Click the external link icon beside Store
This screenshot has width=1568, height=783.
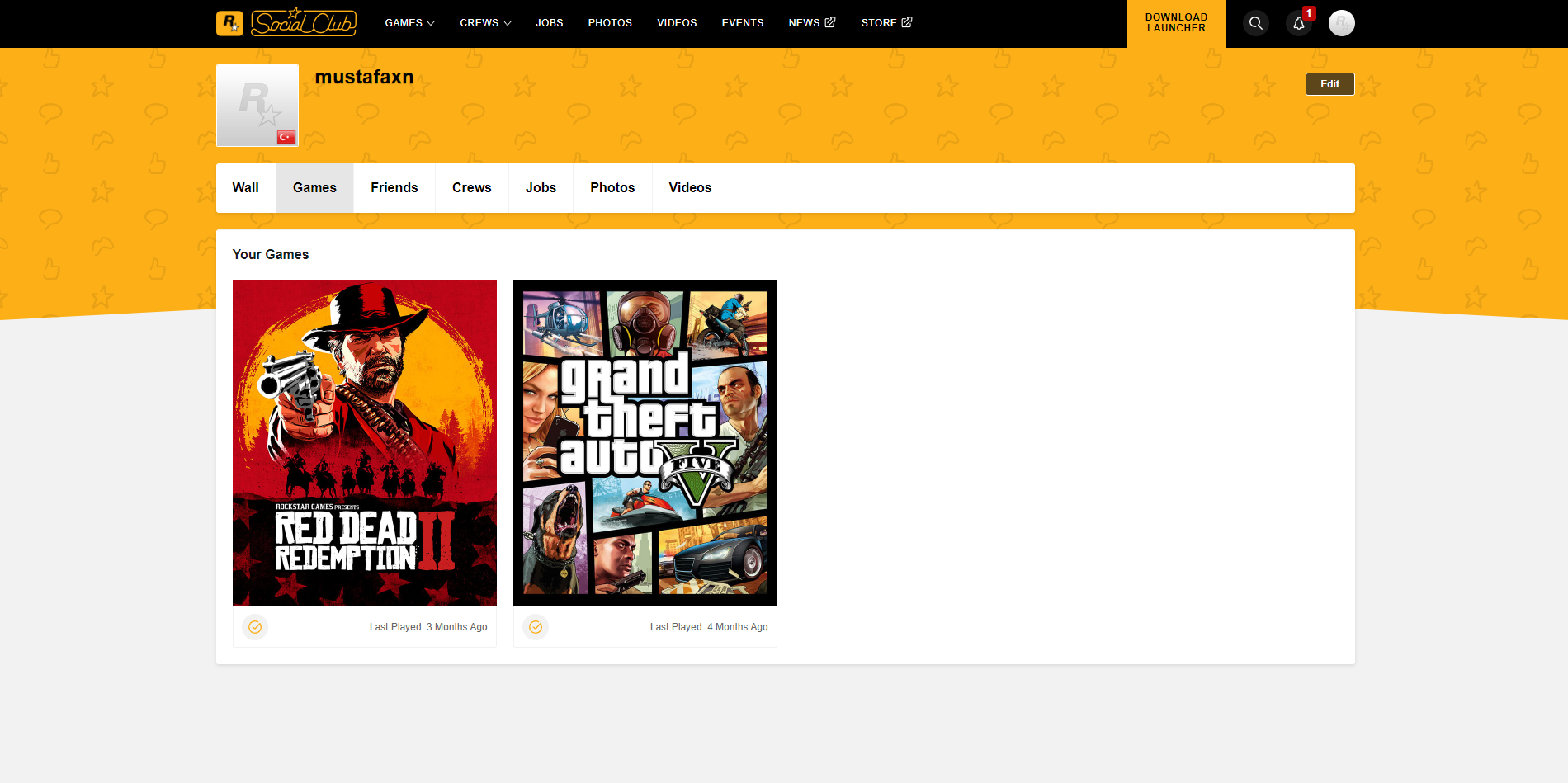[907, 22]
